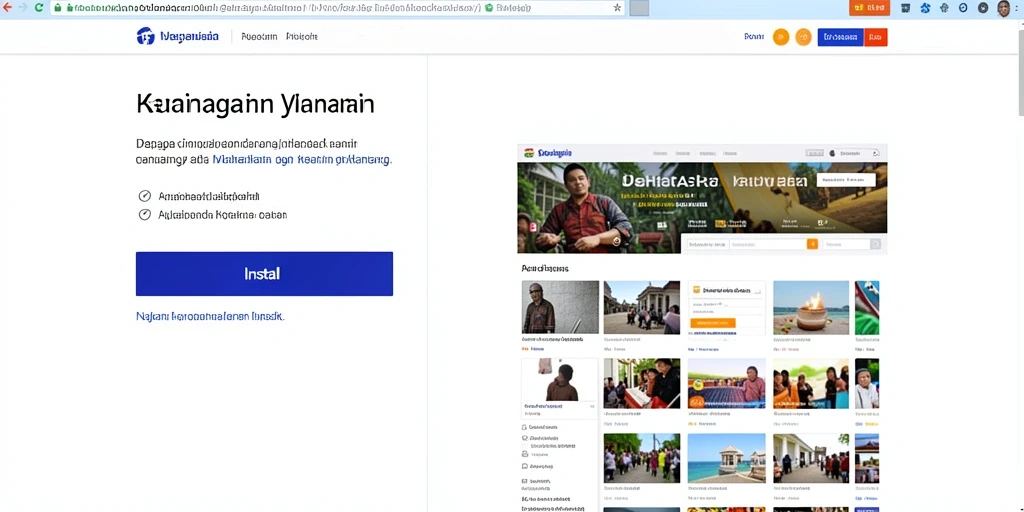Click the red browser back arrow
Viewport: 1024px width, 512px height.
click(x=6, y=8)
